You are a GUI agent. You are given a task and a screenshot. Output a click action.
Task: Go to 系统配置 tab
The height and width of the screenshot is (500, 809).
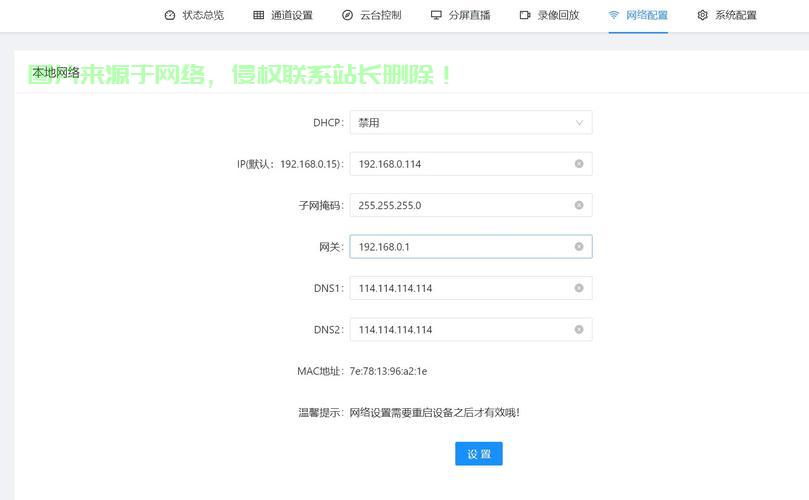coord(735,15)
